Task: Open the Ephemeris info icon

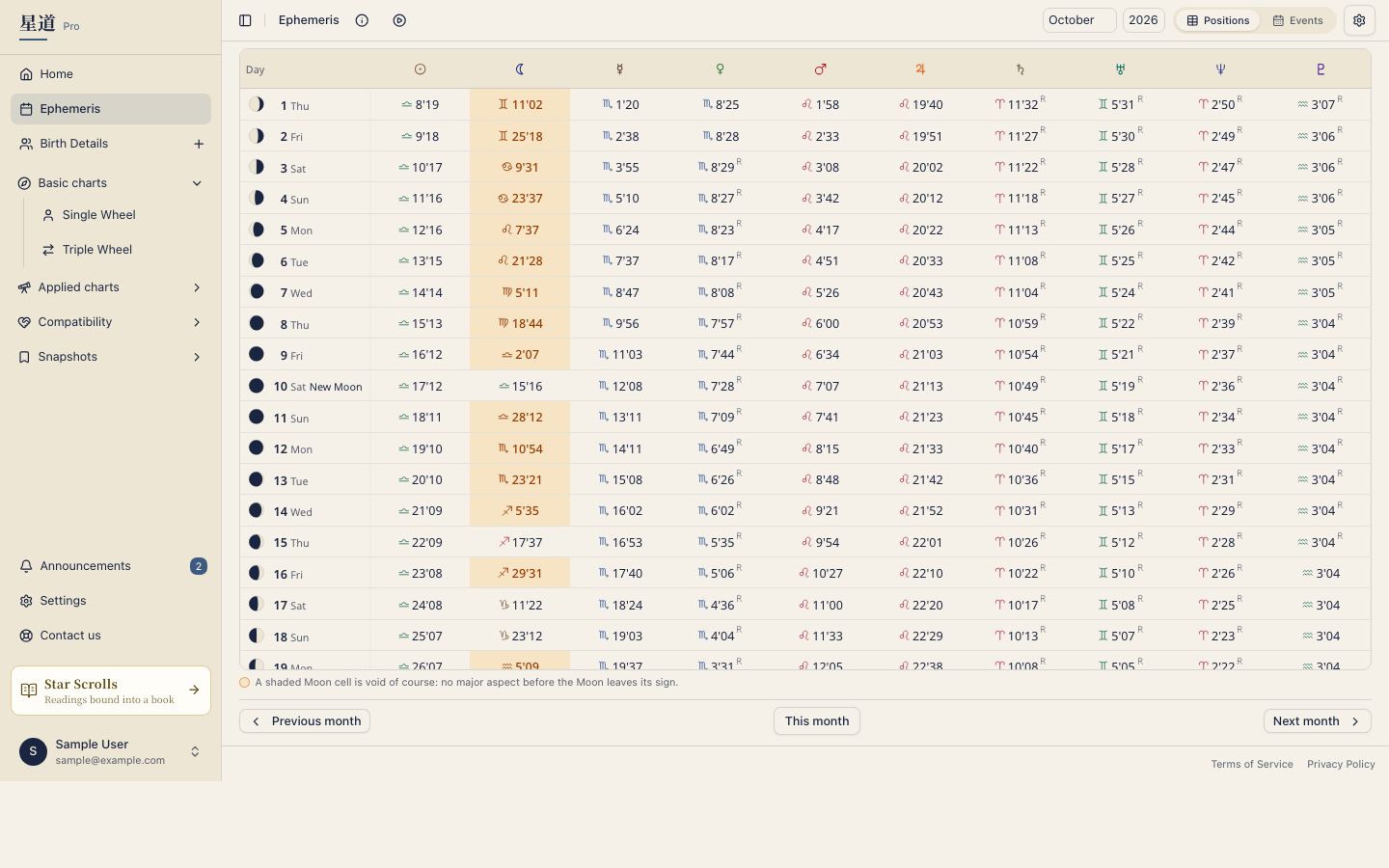Action: coord(362,20)
